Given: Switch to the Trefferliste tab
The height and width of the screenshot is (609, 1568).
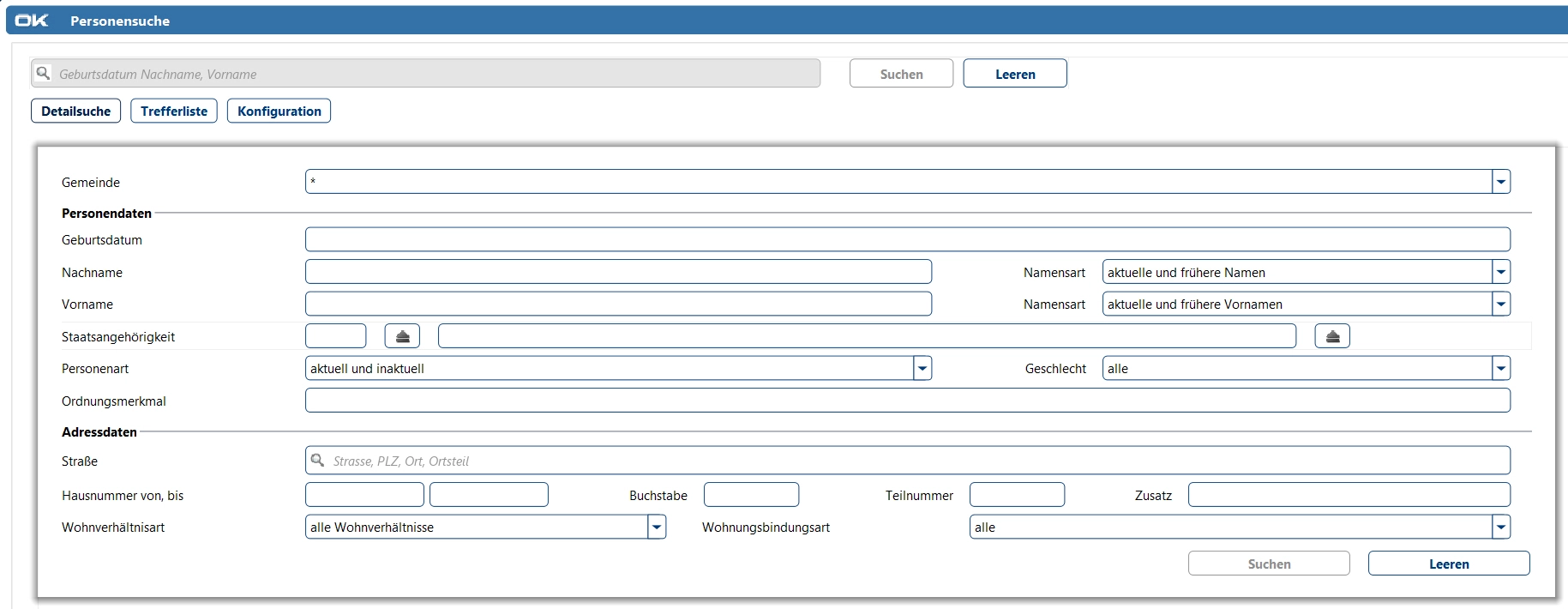Looking at the screenshot, I should 174,111.
